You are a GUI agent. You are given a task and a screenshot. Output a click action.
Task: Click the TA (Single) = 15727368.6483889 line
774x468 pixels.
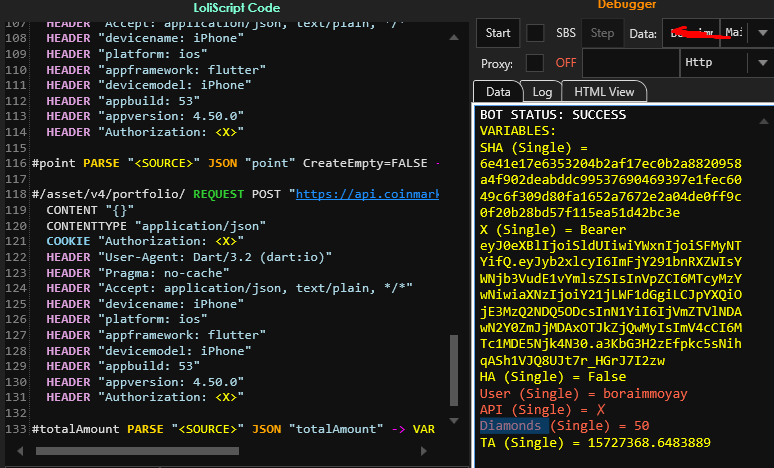pyautogui.click(x=595, y=442)
